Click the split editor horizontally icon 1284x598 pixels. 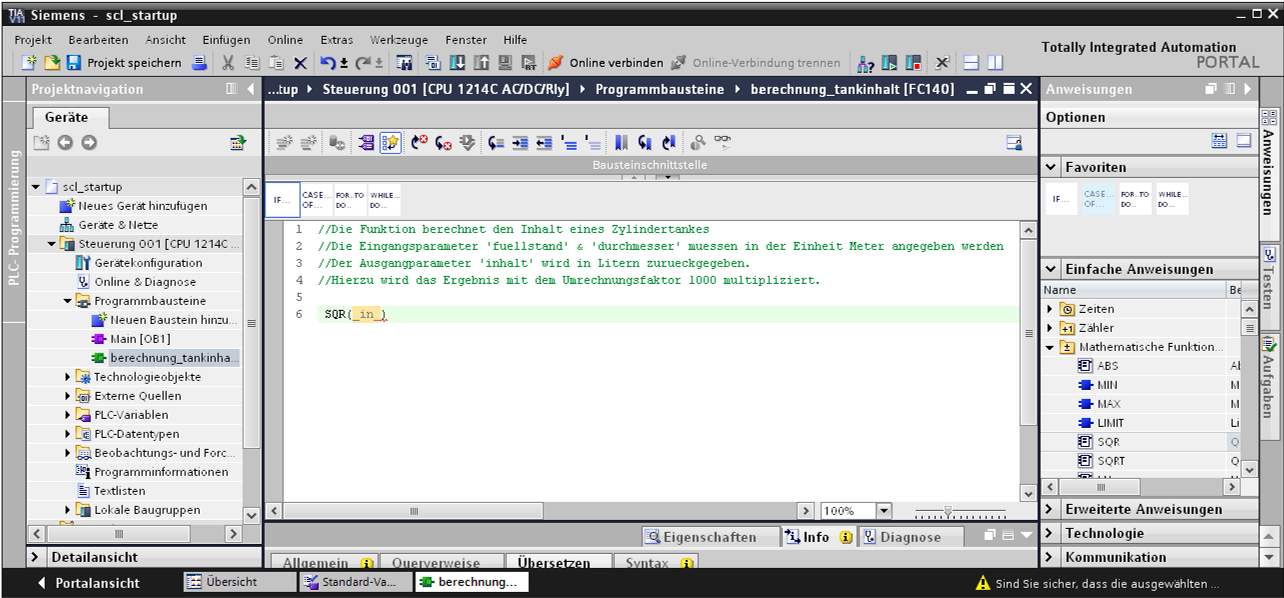971,63
